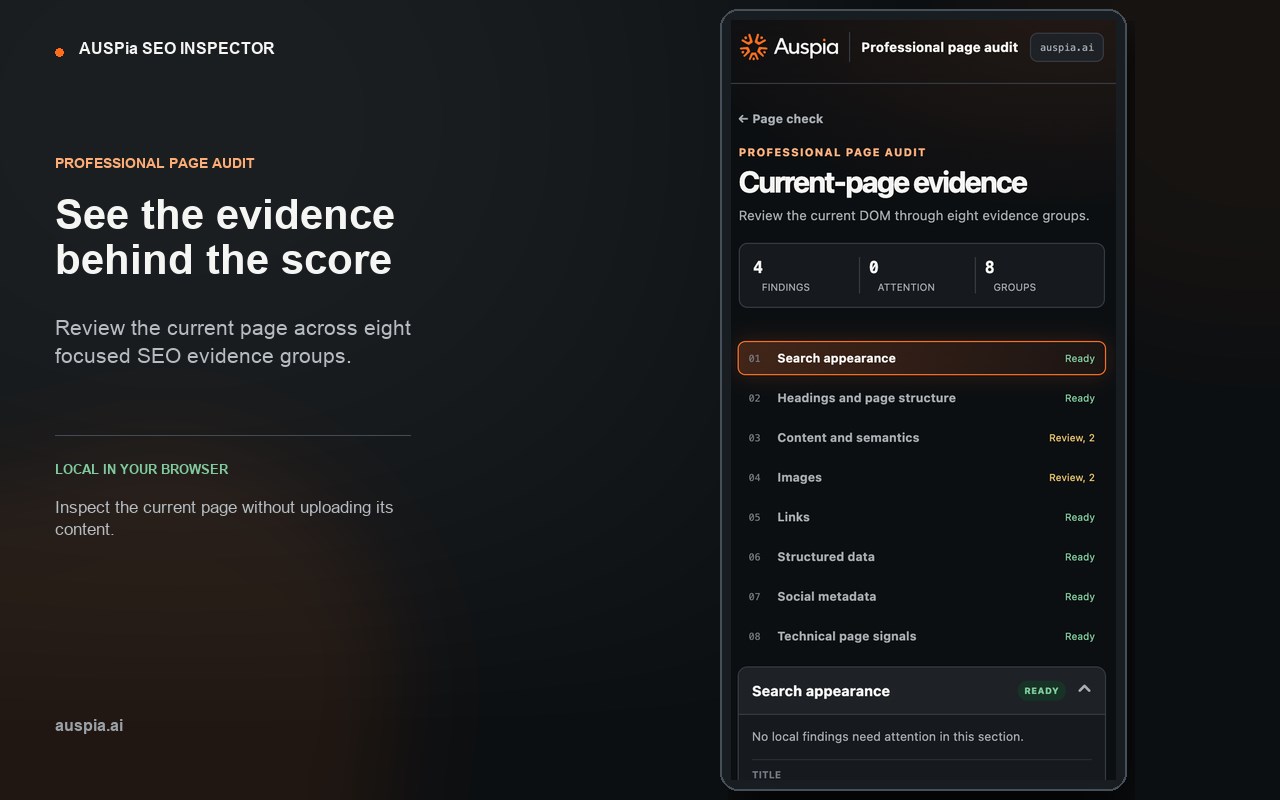Click the Page check back link
The height and width of the screenshot is (800, 1280).
pyautogui.click(x=781, y=119)
